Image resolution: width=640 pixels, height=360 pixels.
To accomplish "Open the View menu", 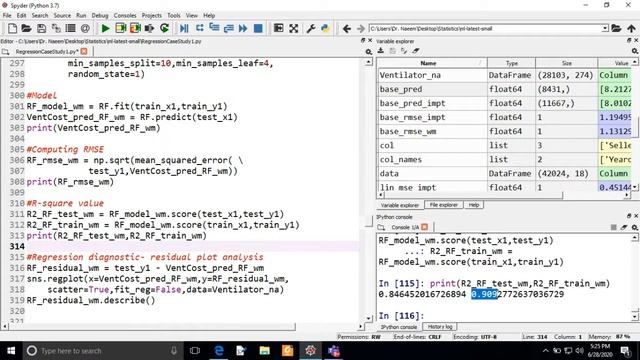I will (x=192, y=16).
